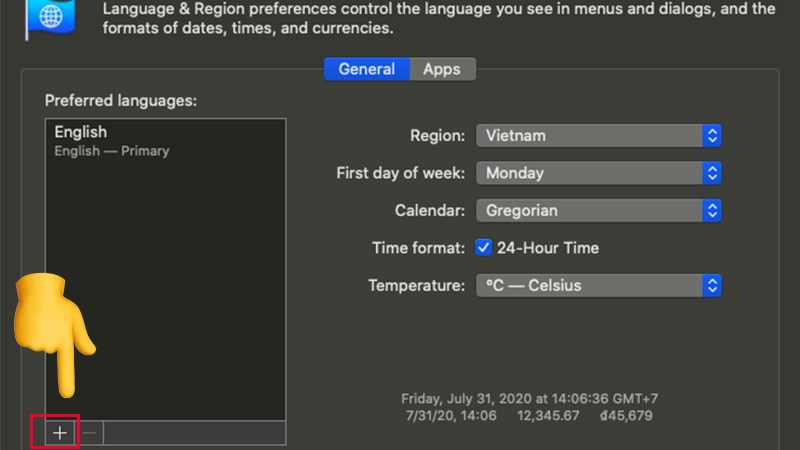800x450 pixels.
Task: Open the First day of week dropdown
Action: tap(598, 173)
